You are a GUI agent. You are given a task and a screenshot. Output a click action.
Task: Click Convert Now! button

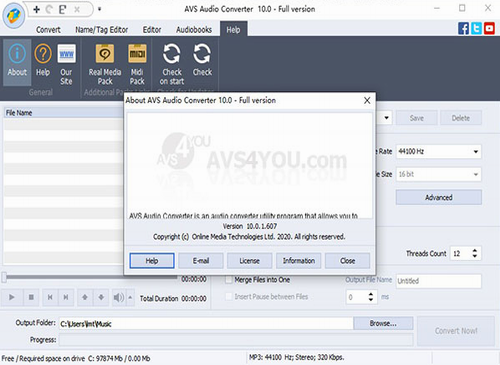(456, 331)
